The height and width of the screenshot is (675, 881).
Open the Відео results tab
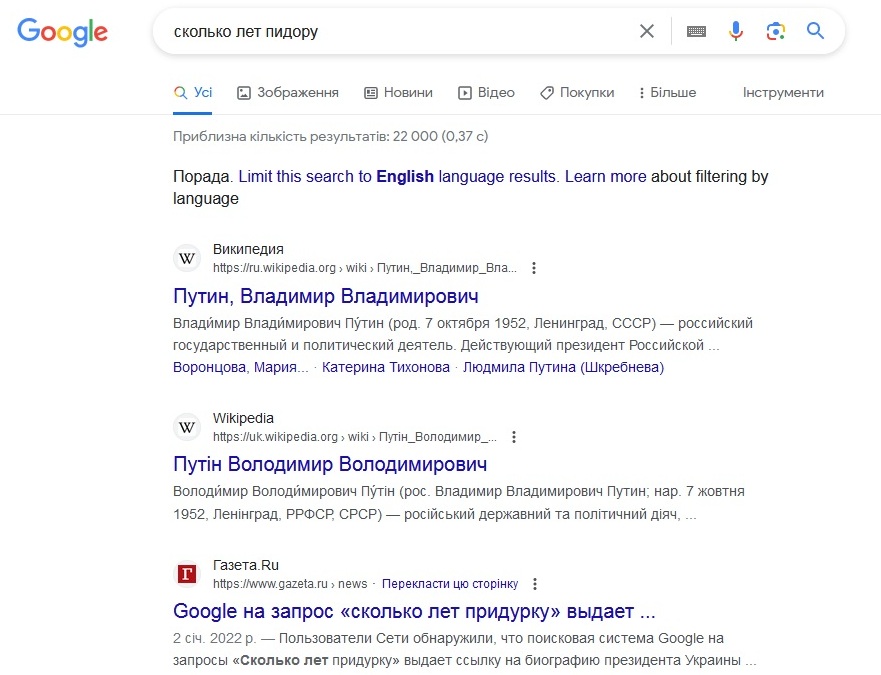pos(486,92)
